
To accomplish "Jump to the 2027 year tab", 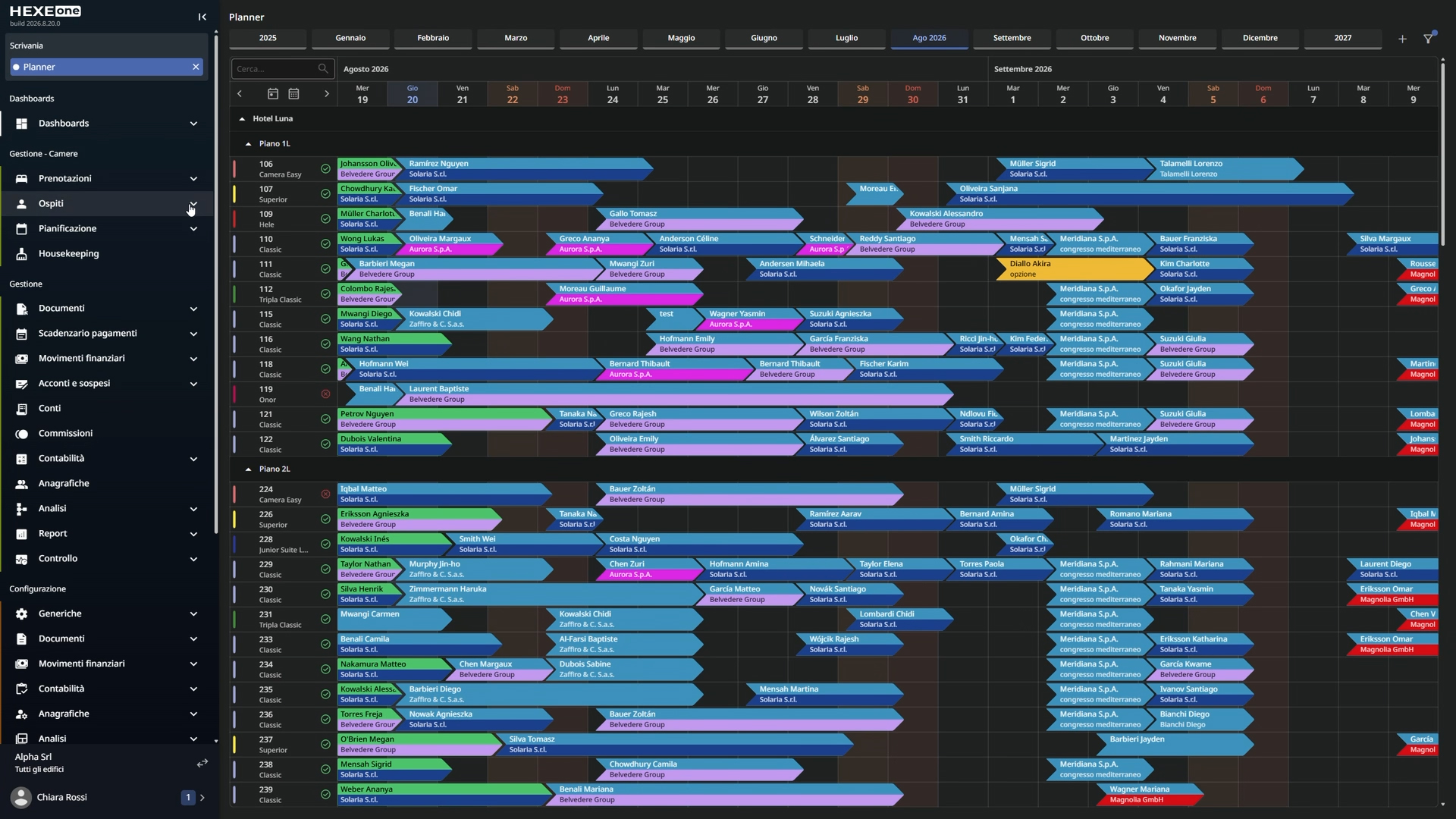I will [1342, 38].
